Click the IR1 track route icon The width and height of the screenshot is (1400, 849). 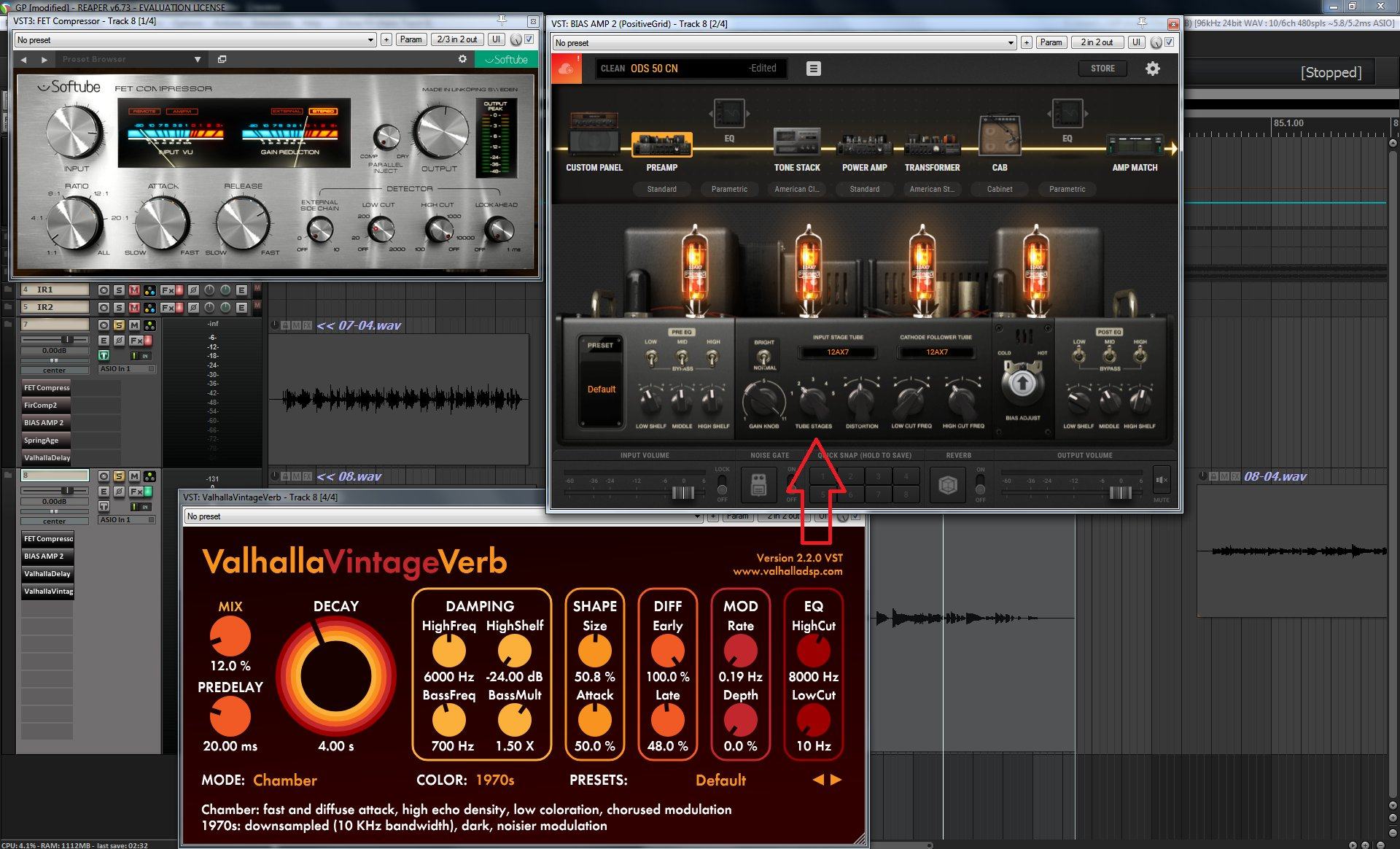(x=150, y=290)
